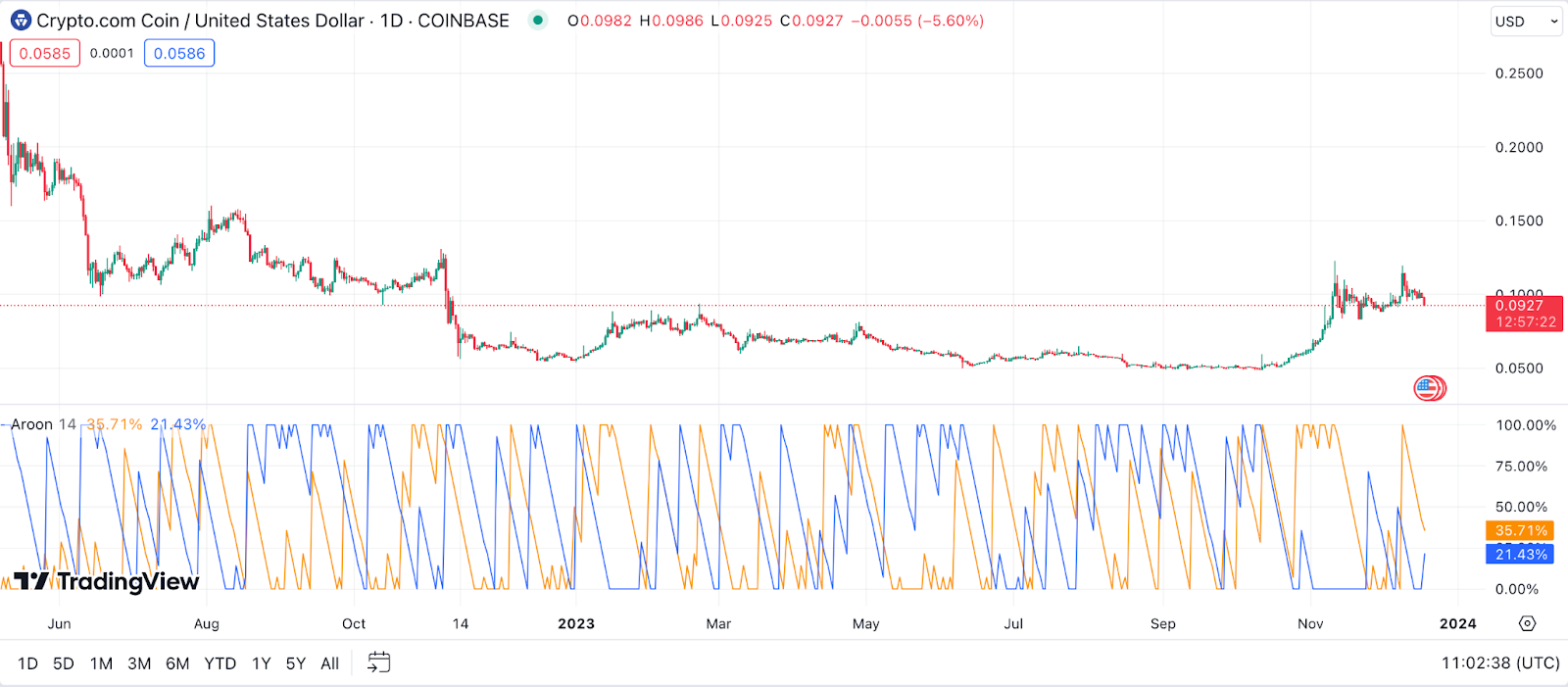The width and height of the screenshot is (1568, 687).
Task: Click the Jun label on time axis
Action: coord(59,623)
